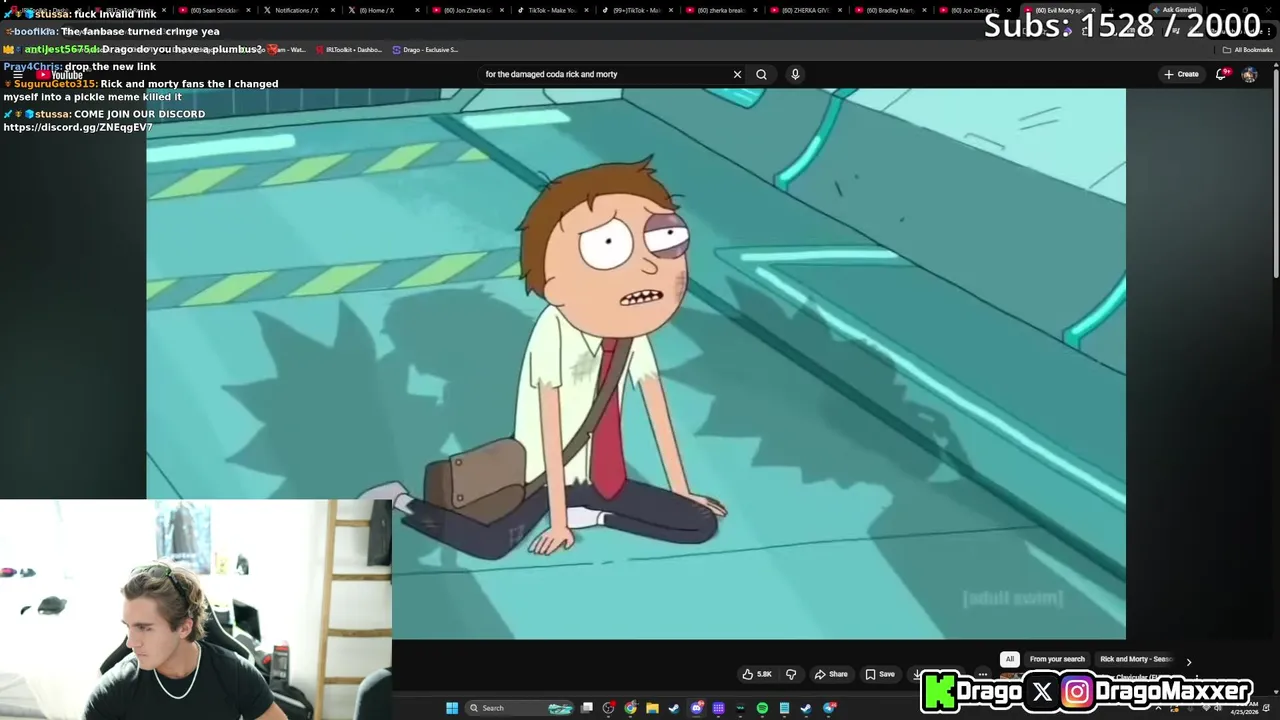This screenshot has width=1280, height=720.
Task: Clear the YouTube search box text
Action: tap(737, 74)
